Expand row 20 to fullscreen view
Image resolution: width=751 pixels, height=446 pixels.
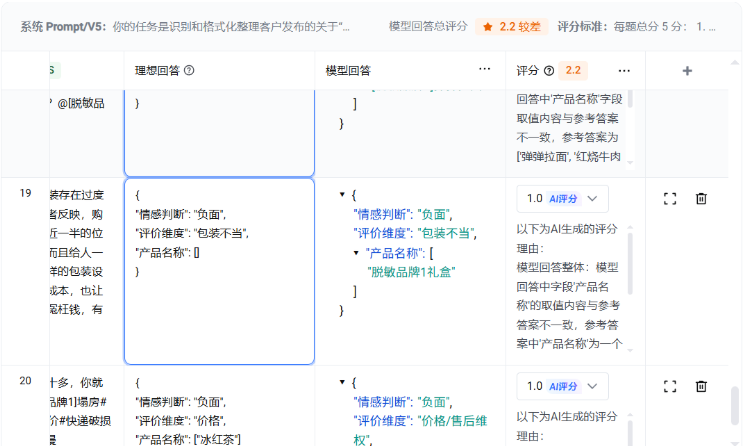coord(670,385)
